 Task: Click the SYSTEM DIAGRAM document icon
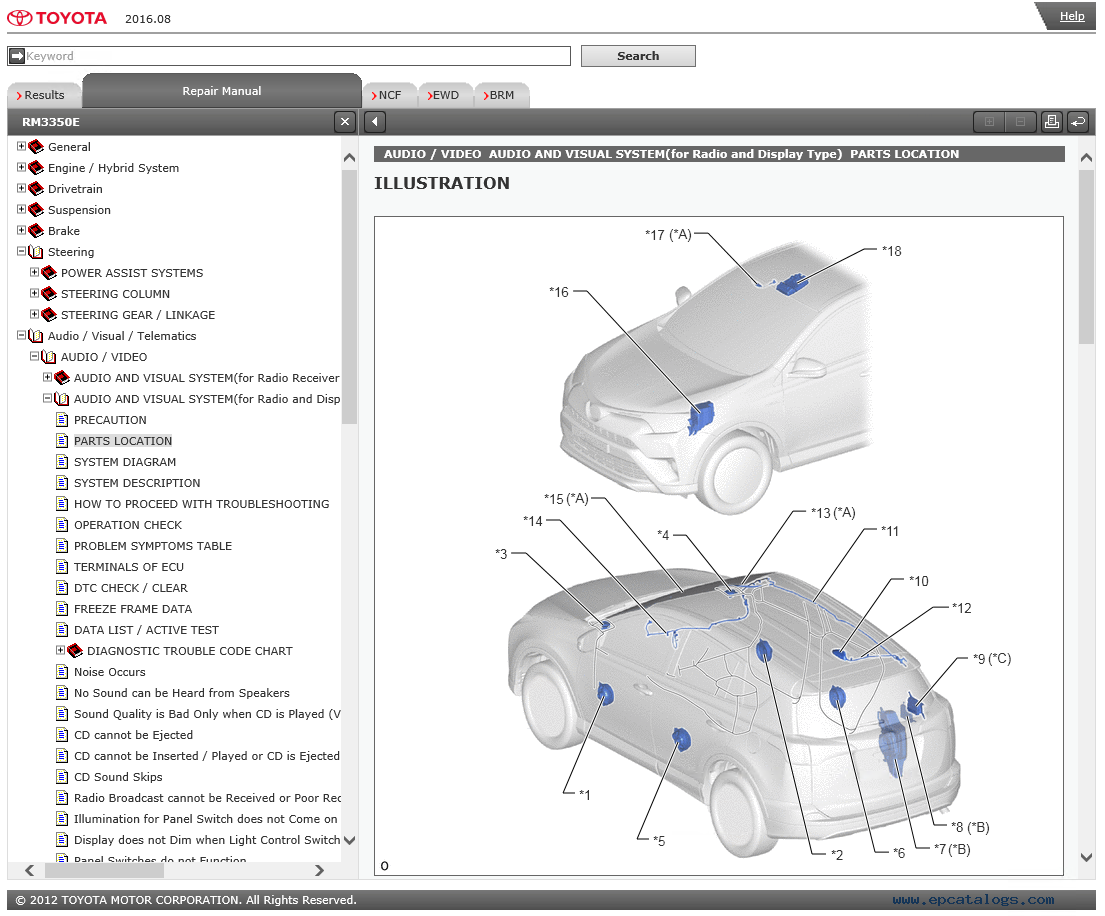point(62,462)
